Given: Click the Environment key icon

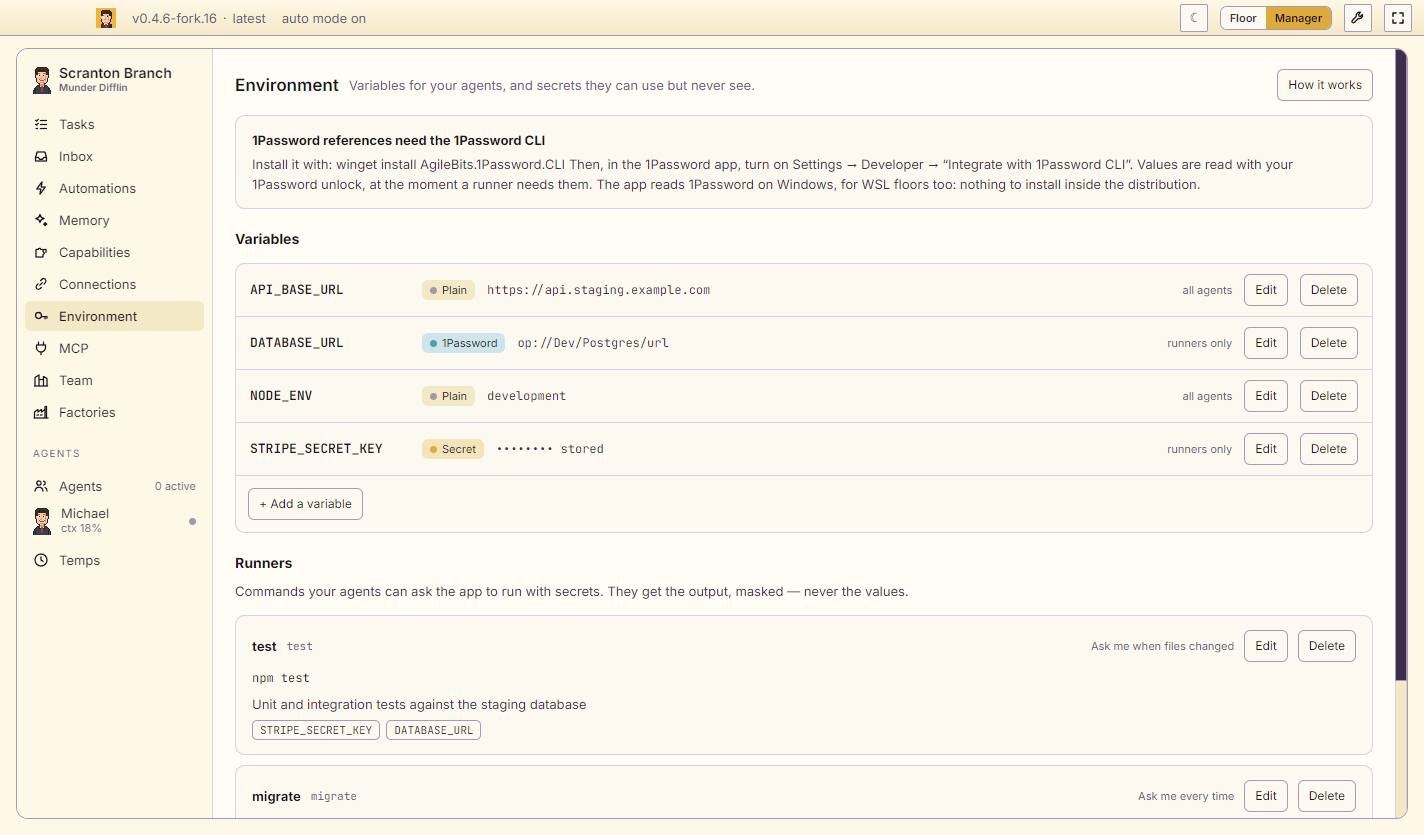Looking at the screenshot, I should (x=41, y=317).
